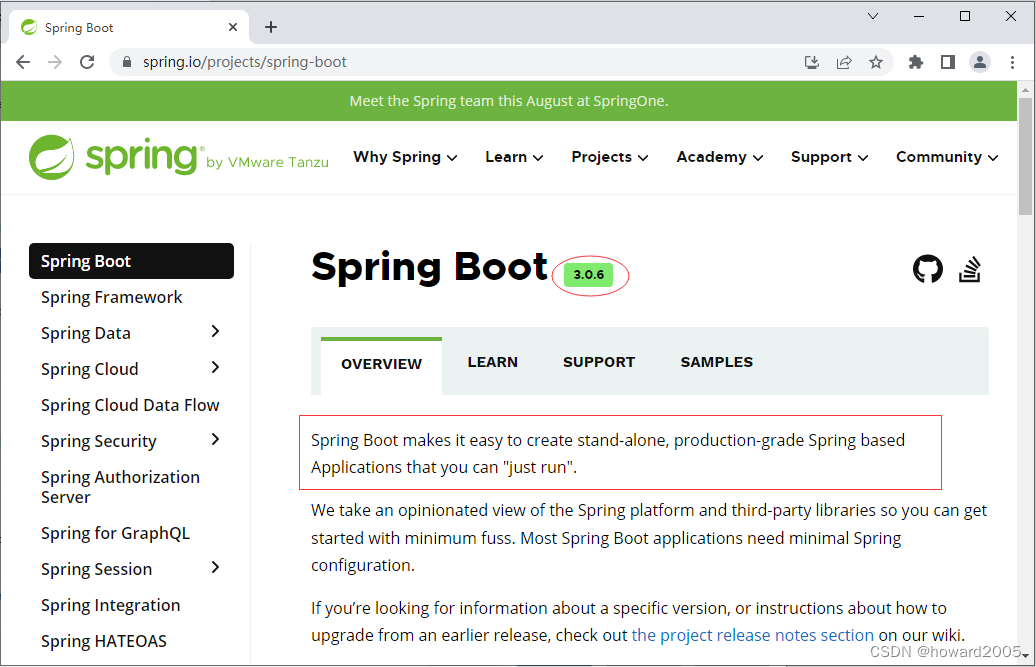Image resolution: width=1036 pixels, height=667 pixels.
Task: Open Spring Integration link
Action: [x=110, y=606]
